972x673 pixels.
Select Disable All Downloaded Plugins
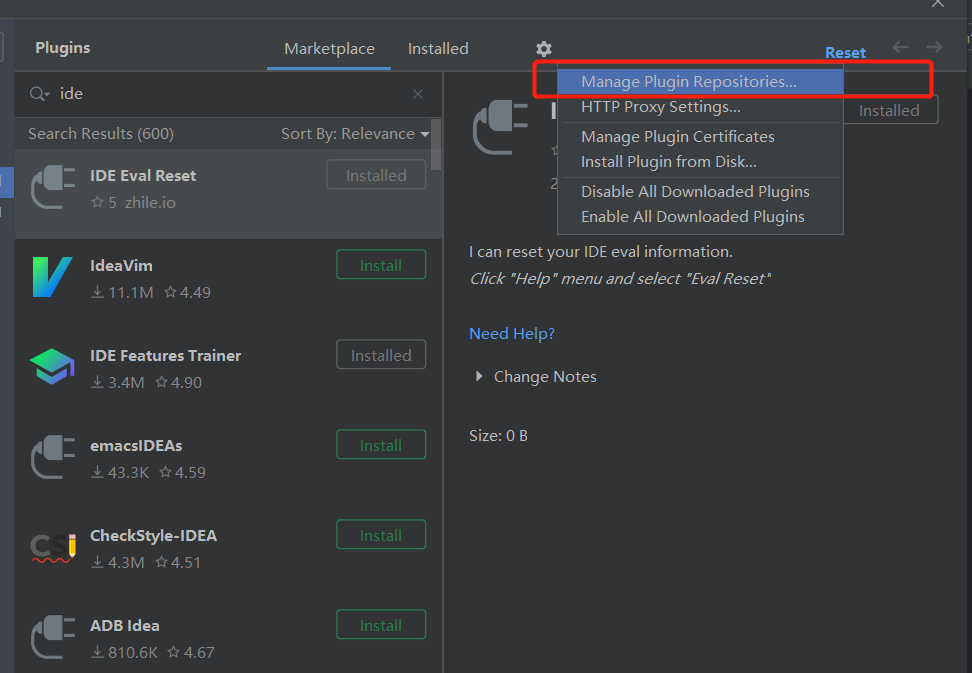pos(700,192)
